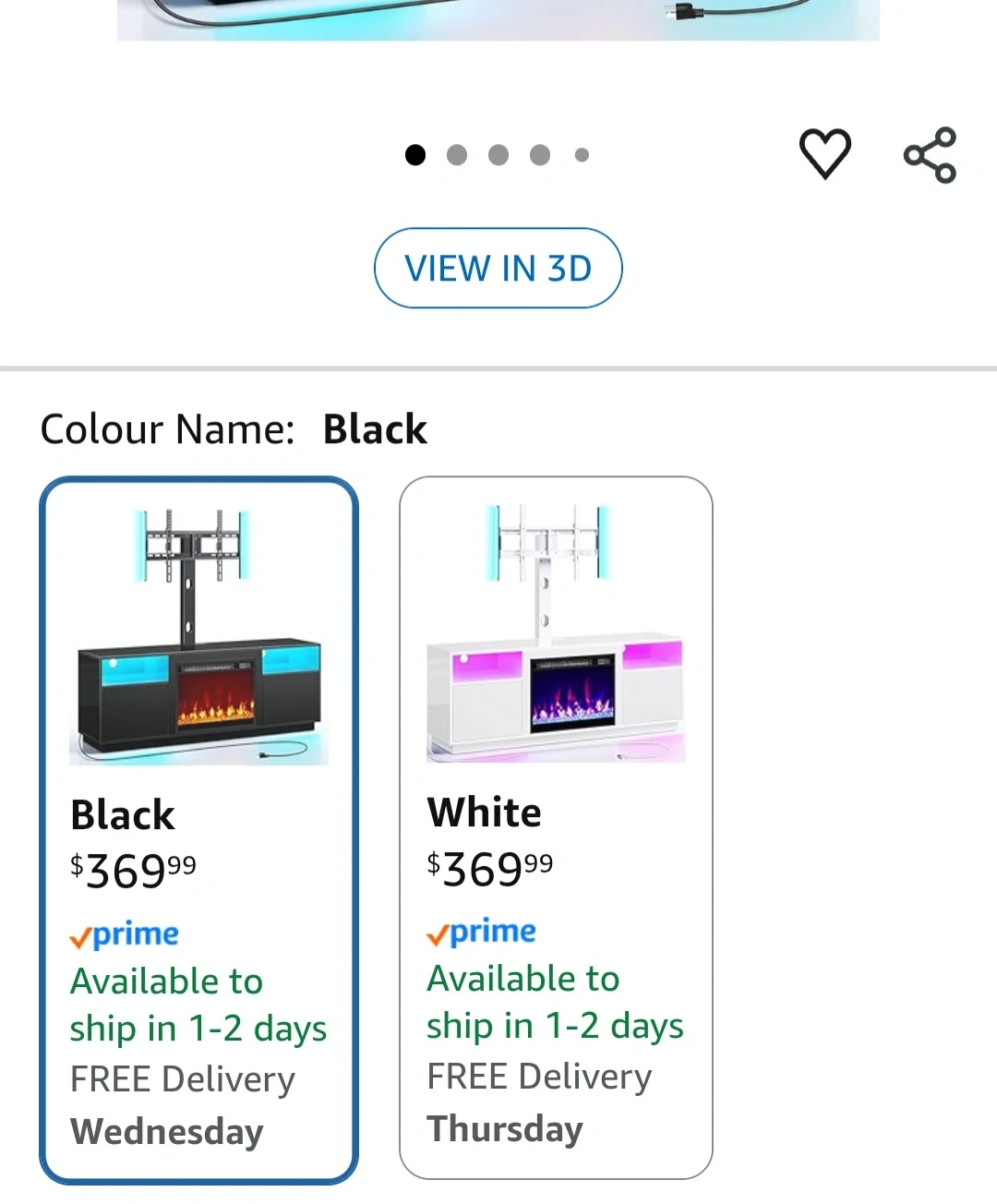Tap White option's shipping availability text
This screenshot has height=1204, width=997.
click(x=555, y=1002)
